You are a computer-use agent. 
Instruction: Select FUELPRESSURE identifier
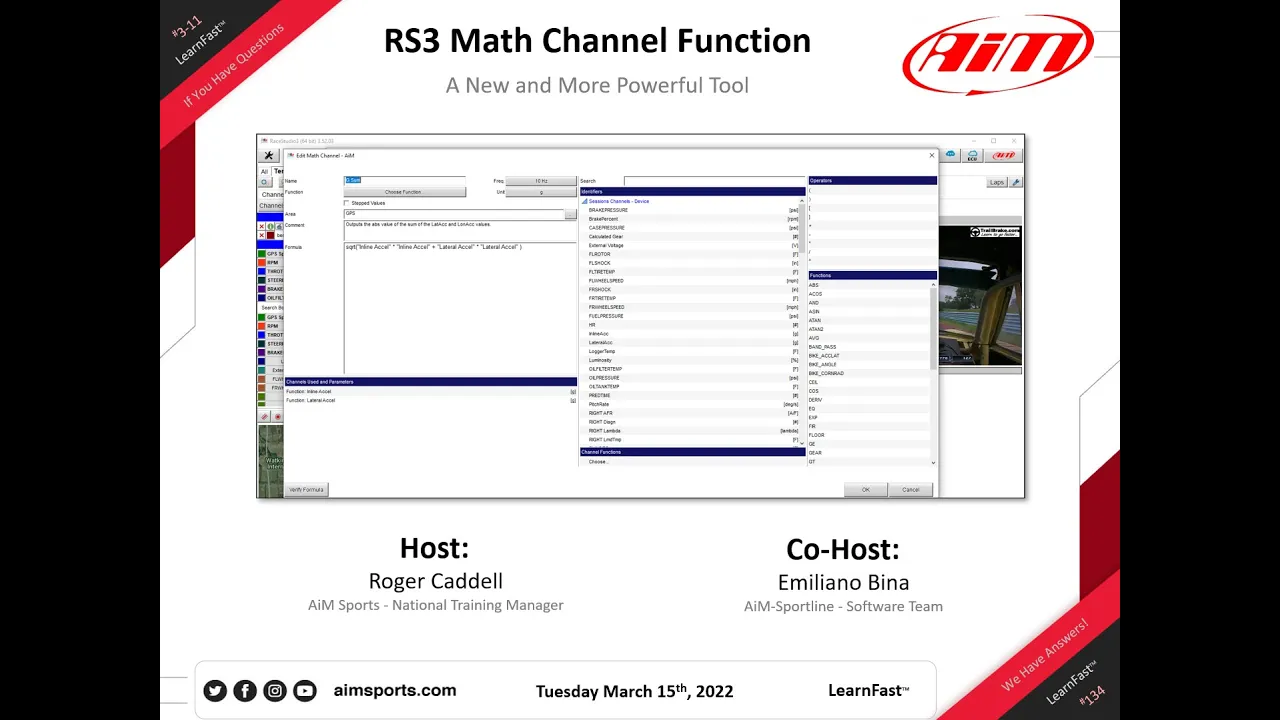click(692, 316)
